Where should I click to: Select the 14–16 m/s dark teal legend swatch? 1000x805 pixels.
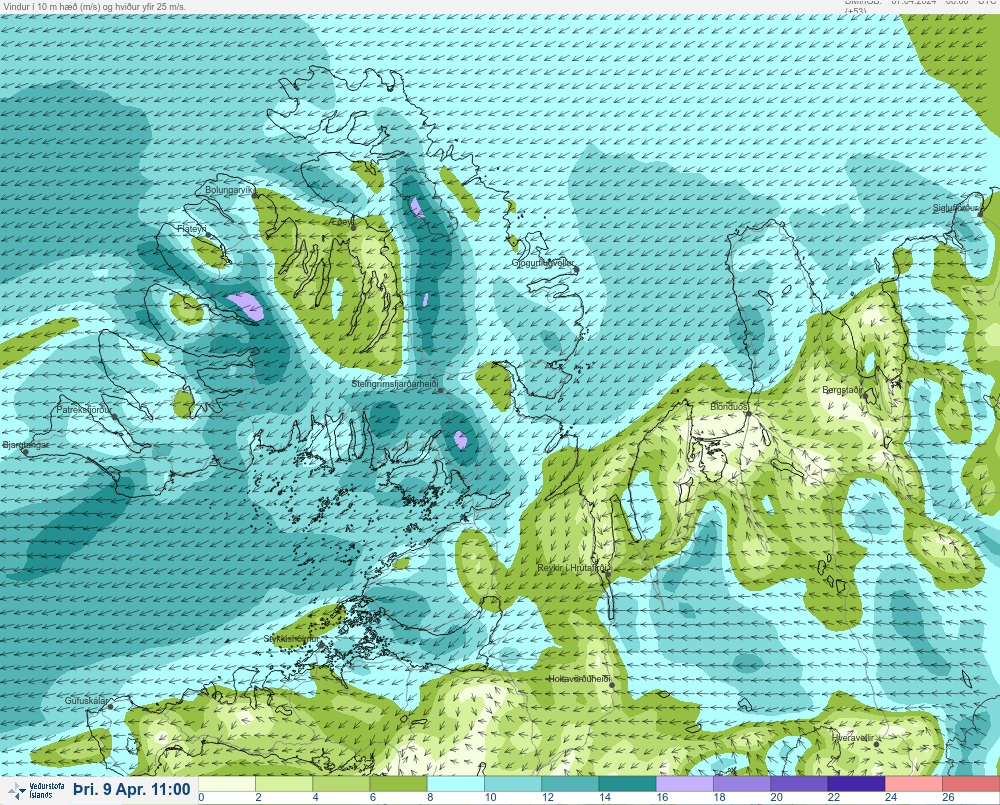(x=628, y=783)
